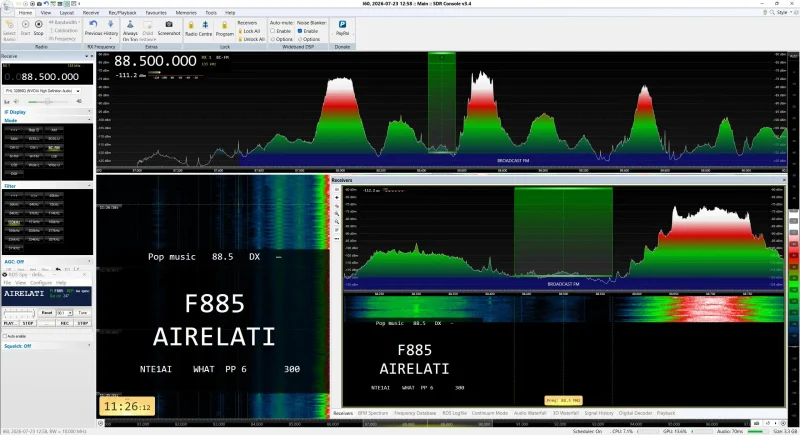This screenshot has width=800, height=435.
Task: Click Lock All receivers button
Action: tap(249, 31)
